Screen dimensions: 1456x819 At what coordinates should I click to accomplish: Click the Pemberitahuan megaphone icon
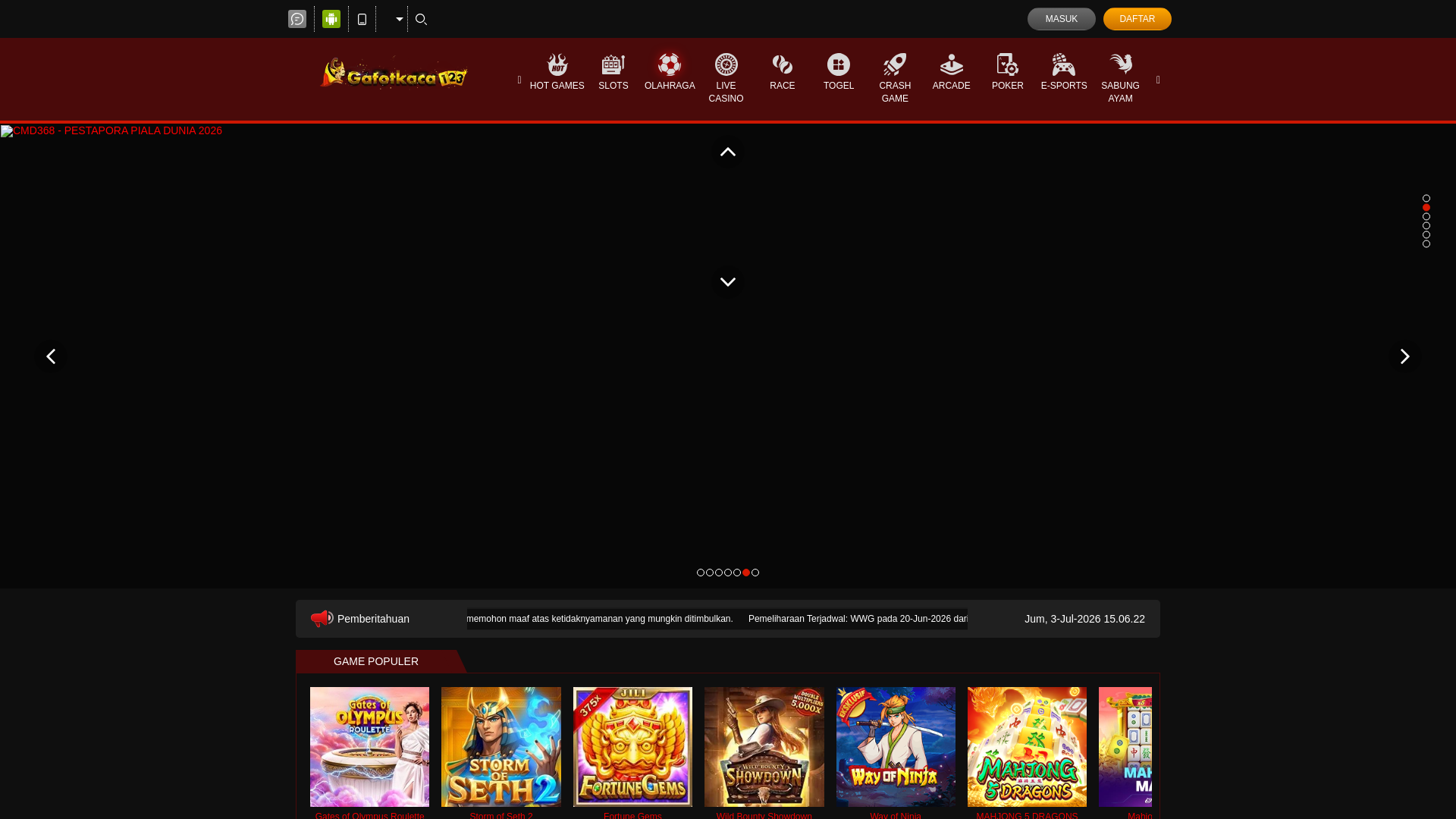[x=322, y=619]
